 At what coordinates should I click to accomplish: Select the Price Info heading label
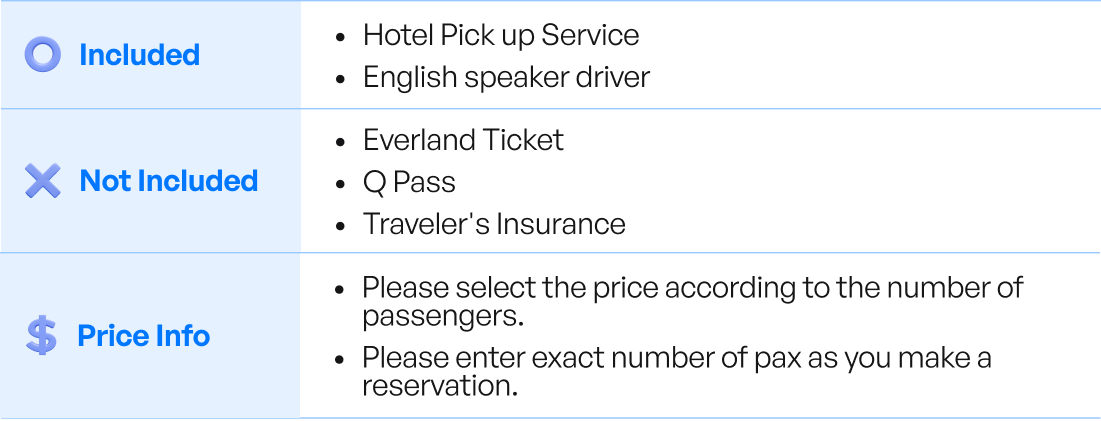[143, 336]
